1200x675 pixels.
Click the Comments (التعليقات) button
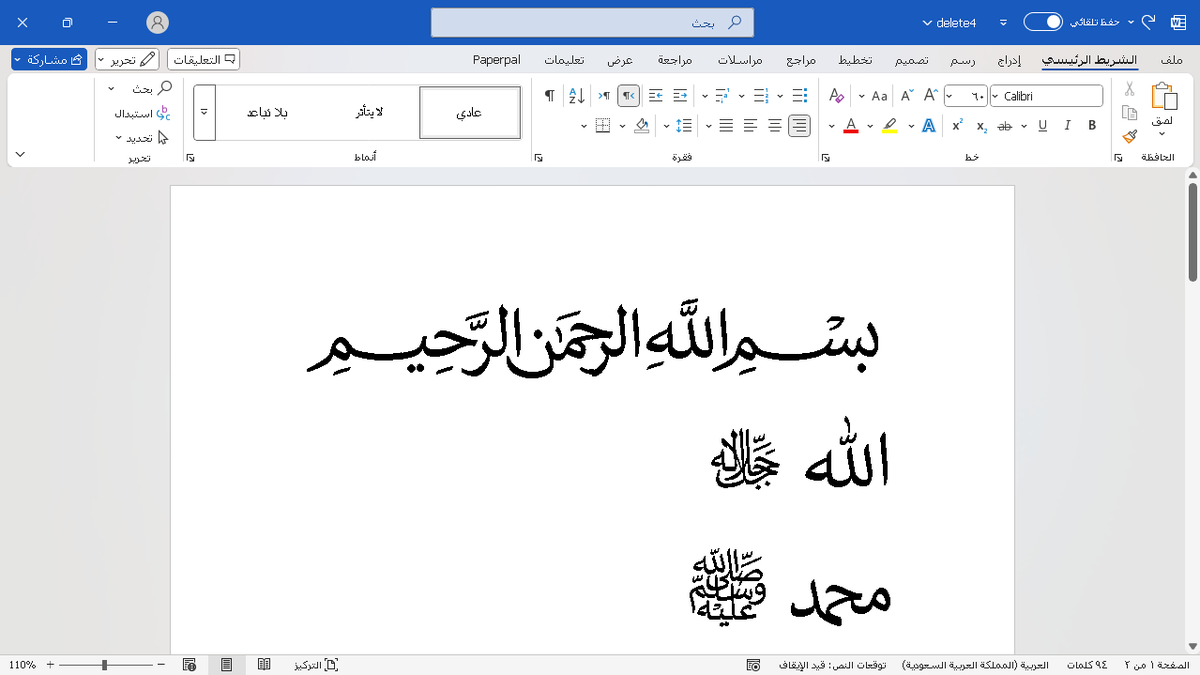coord(204,60)
